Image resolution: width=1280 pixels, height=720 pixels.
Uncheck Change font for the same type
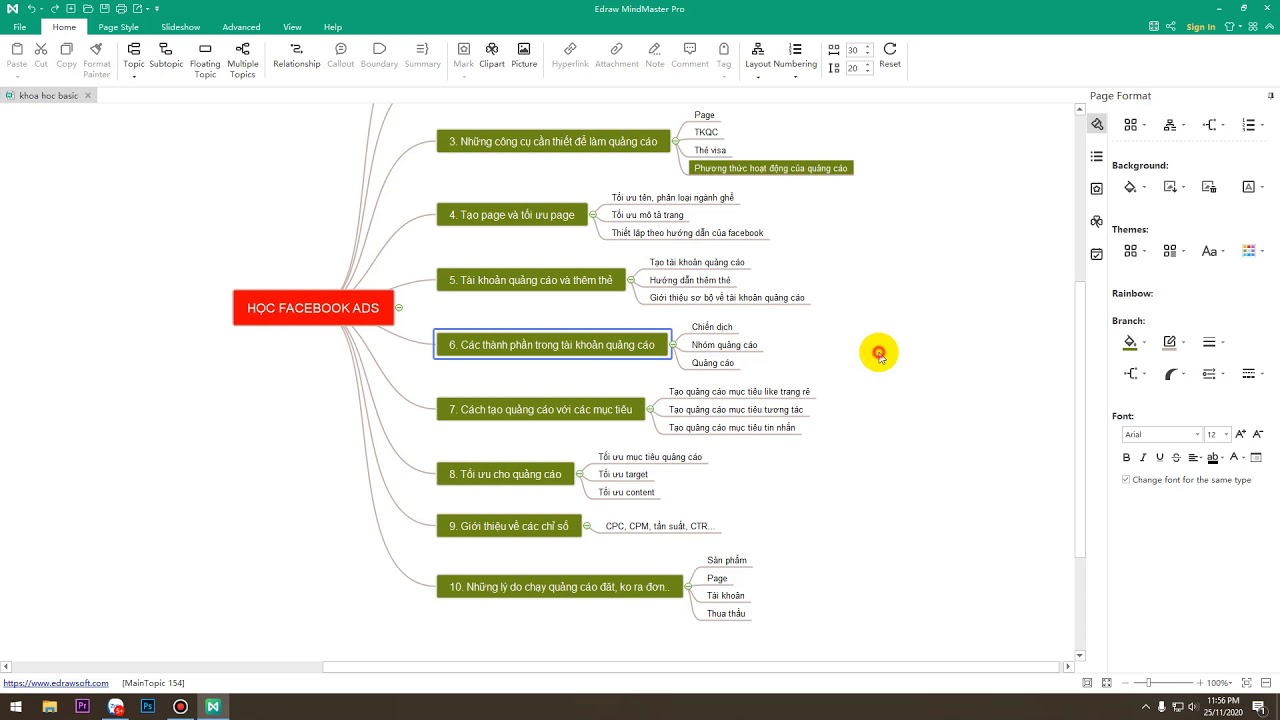[1126, 480]
